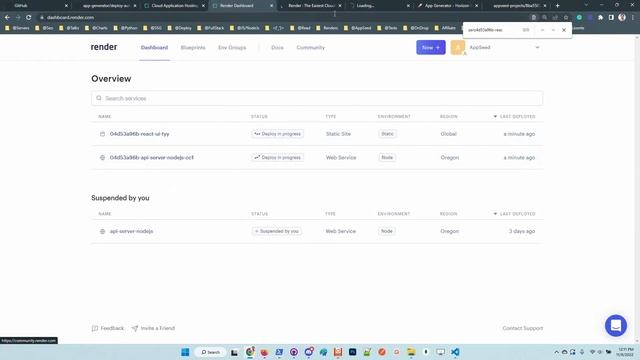This screenshot has height=360, width=640.
Task: Click the find-in-page text field
Action: (x=492, y=30)
